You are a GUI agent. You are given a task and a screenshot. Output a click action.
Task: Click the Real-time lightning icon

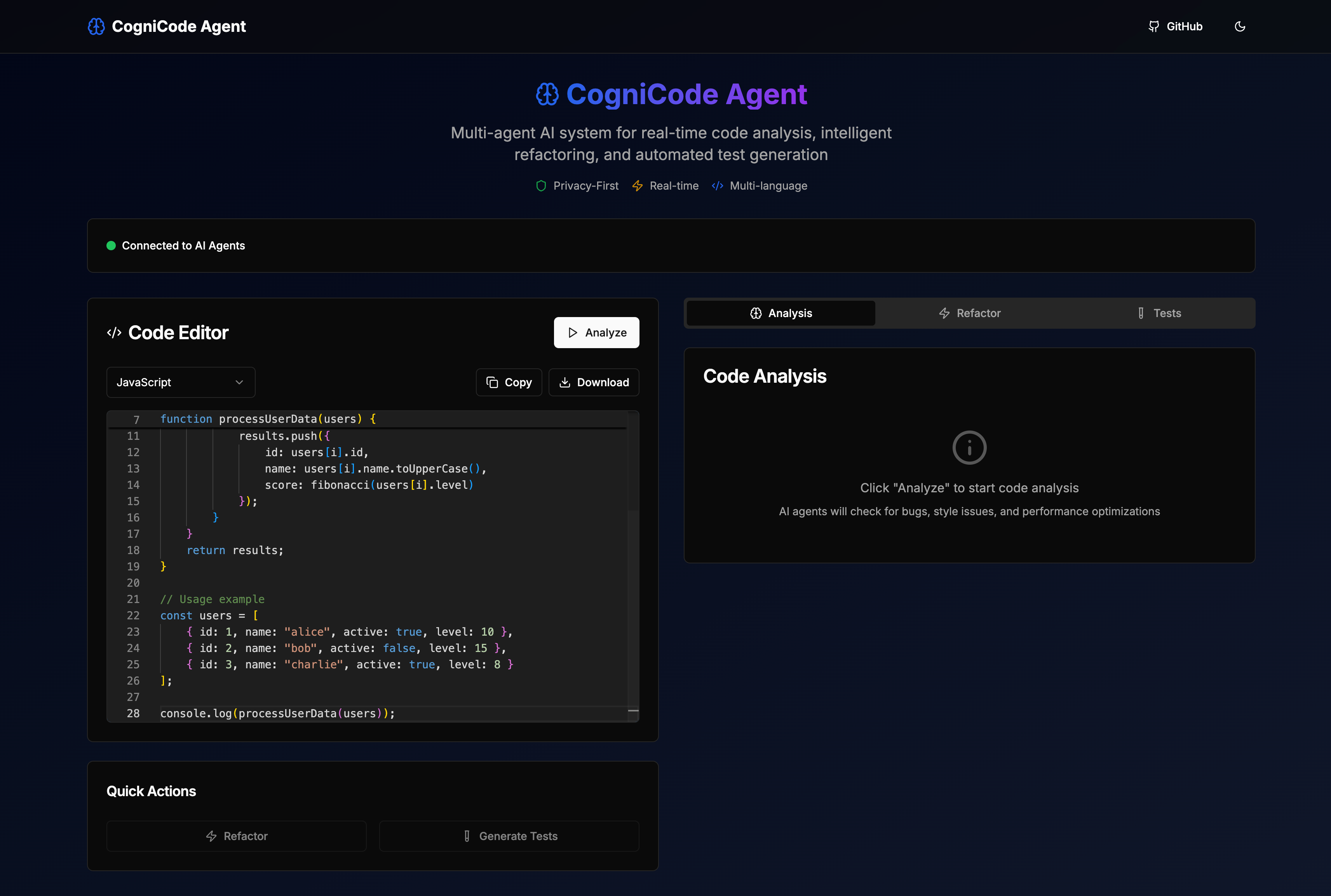coord(638,186)
